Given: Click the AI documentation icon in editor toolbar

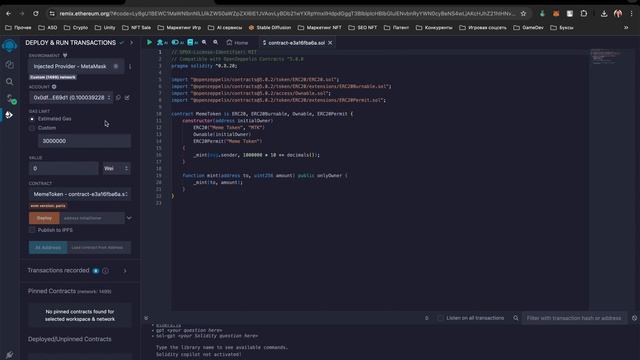Looking at the screenshot, I should pyautogui.click(x=192, y=42).
